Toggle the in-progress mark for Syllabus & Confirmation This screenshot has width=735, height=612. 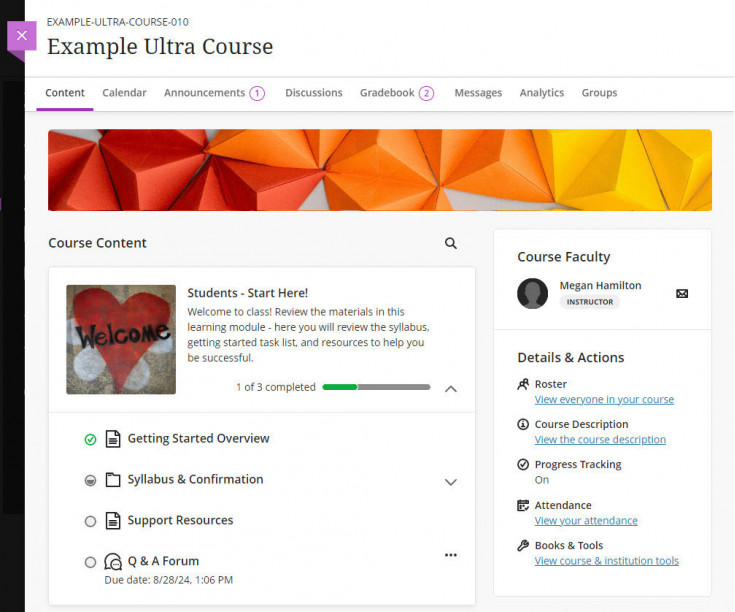(x=90, y=480)
